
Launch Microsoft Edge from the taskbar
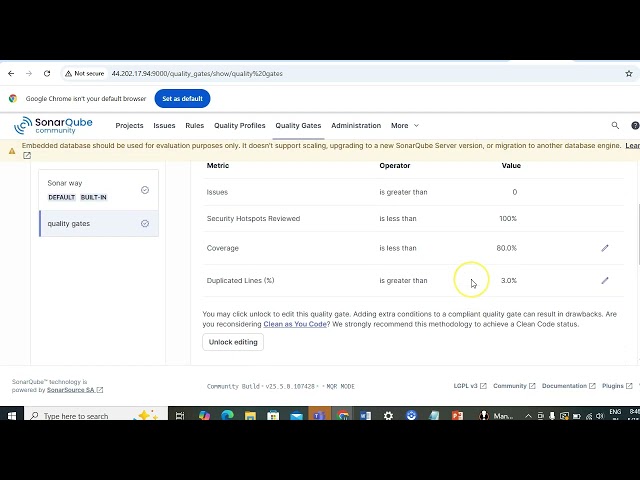(227, 416)
